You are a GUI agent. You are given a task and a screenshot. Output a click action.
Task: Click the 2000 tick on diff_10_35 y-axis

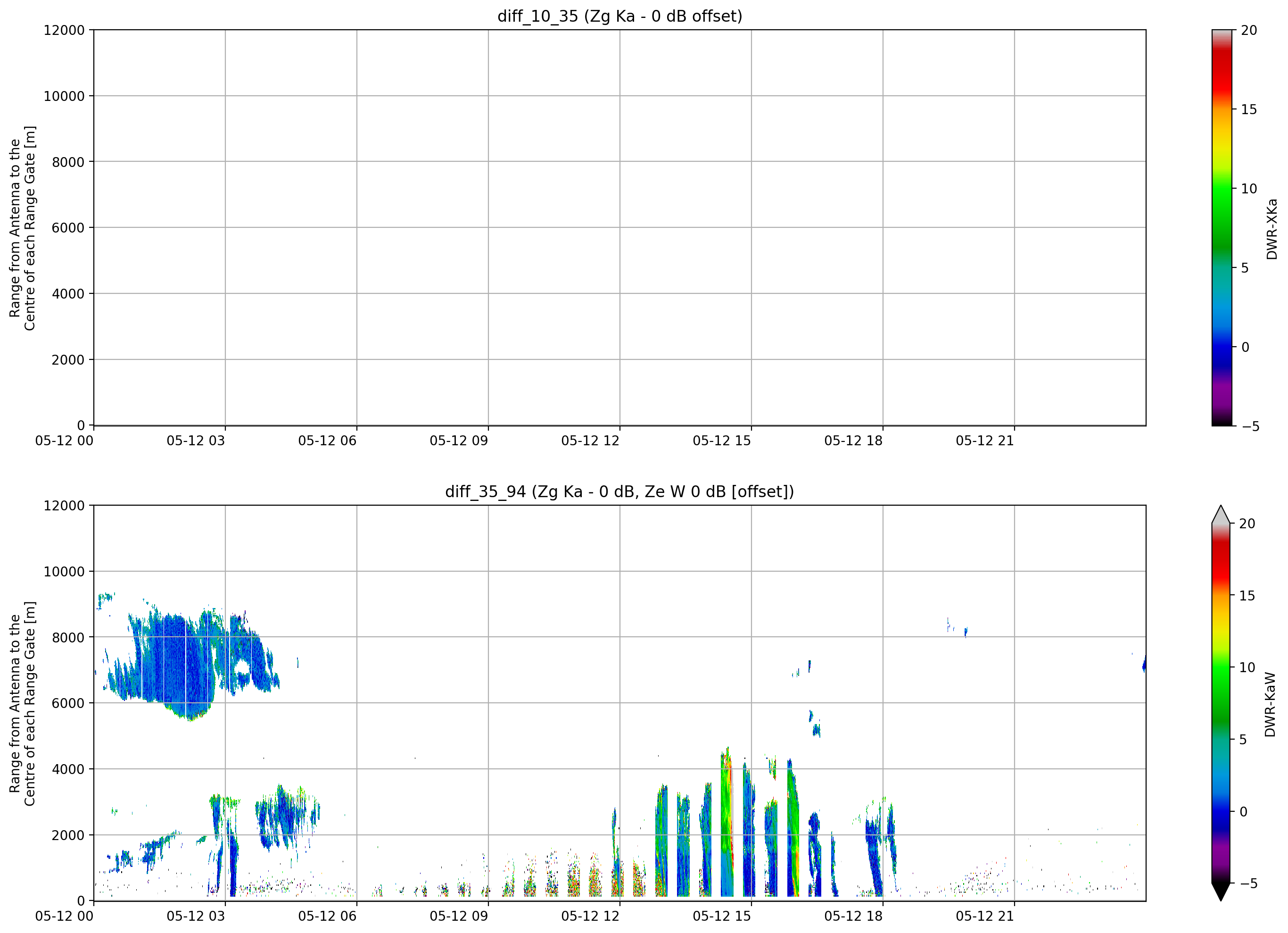coord(68,360)
